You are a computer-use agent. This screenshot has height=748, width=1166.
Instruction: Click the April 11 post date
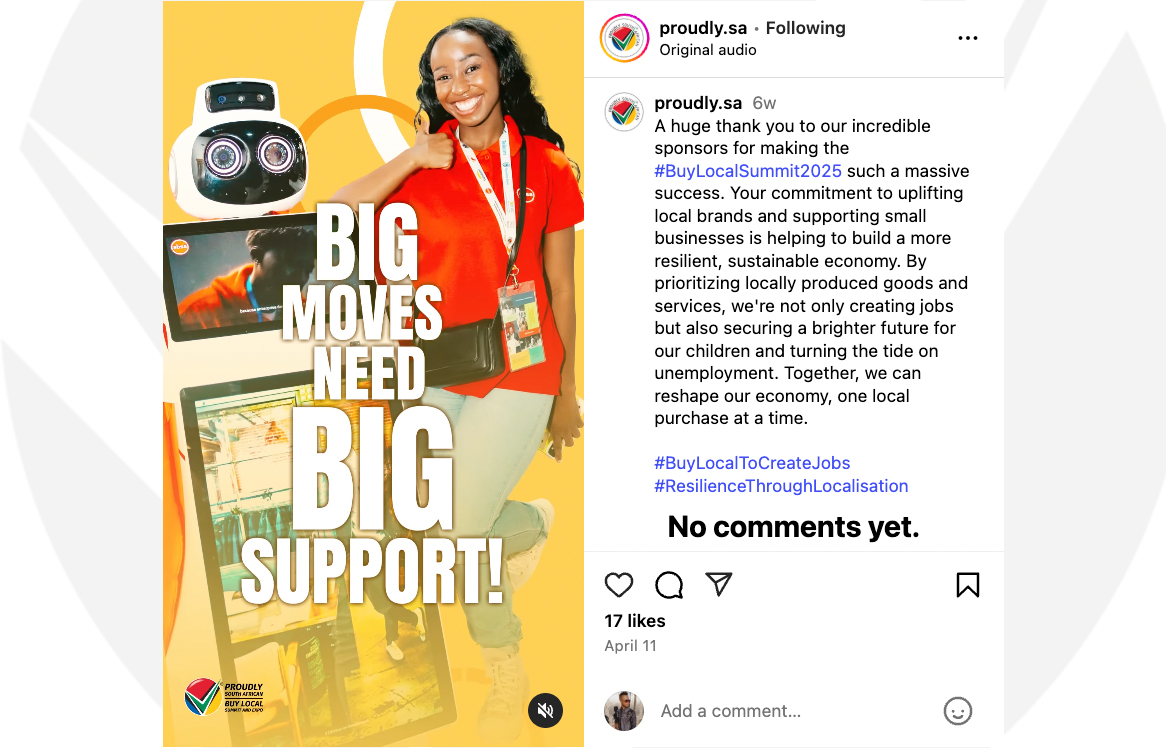630,645
